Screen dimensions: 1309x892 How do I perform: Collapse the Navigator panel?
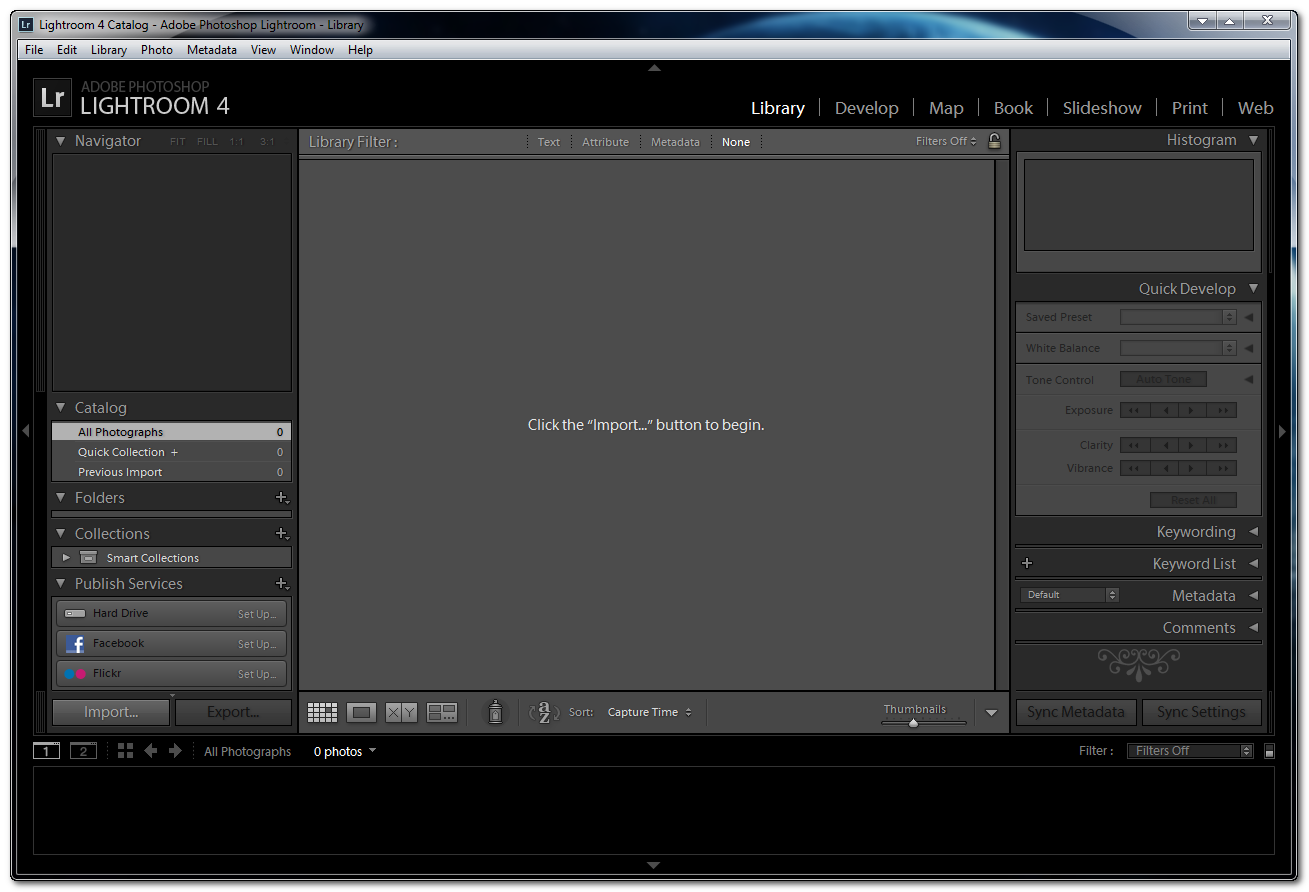click(61, 141)
